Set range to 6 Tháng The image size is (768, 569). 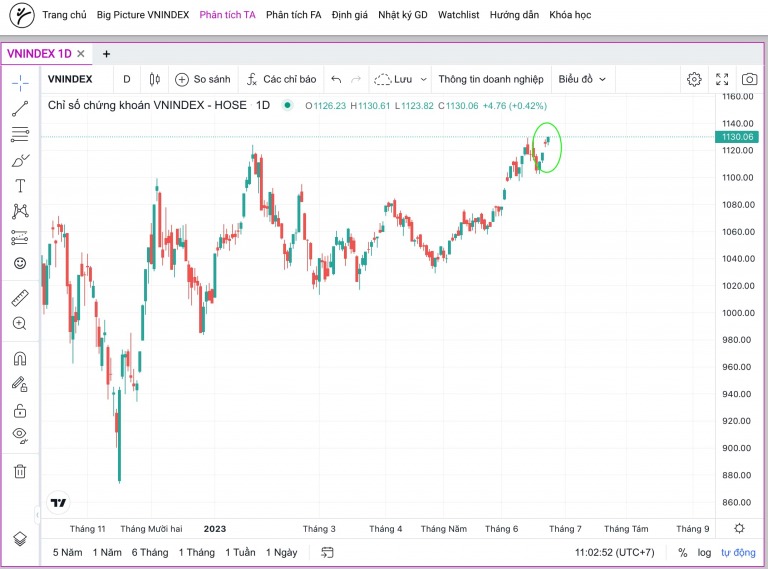click(x=150, y=552)
